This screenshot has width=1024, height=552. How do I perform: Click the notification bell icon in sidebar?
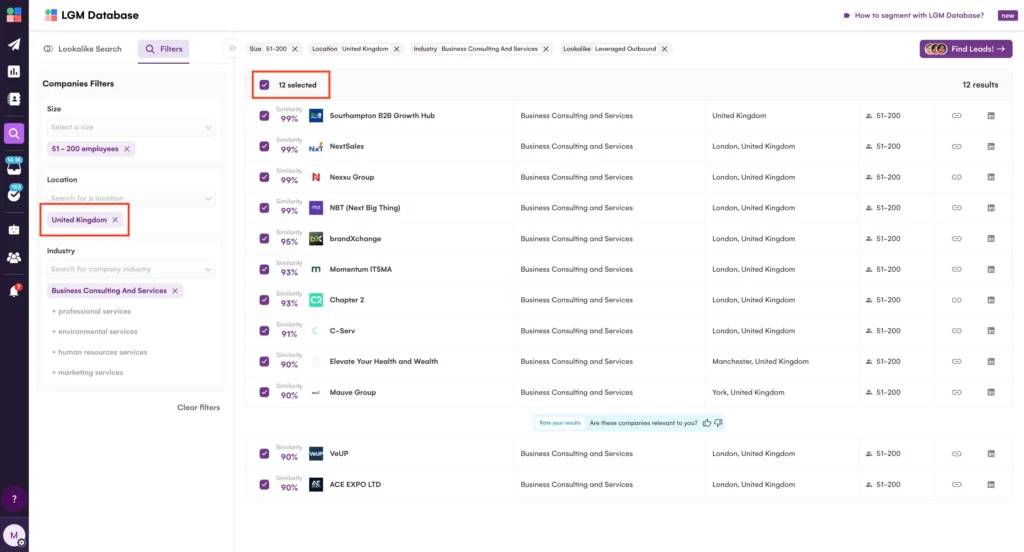point(14,291)
